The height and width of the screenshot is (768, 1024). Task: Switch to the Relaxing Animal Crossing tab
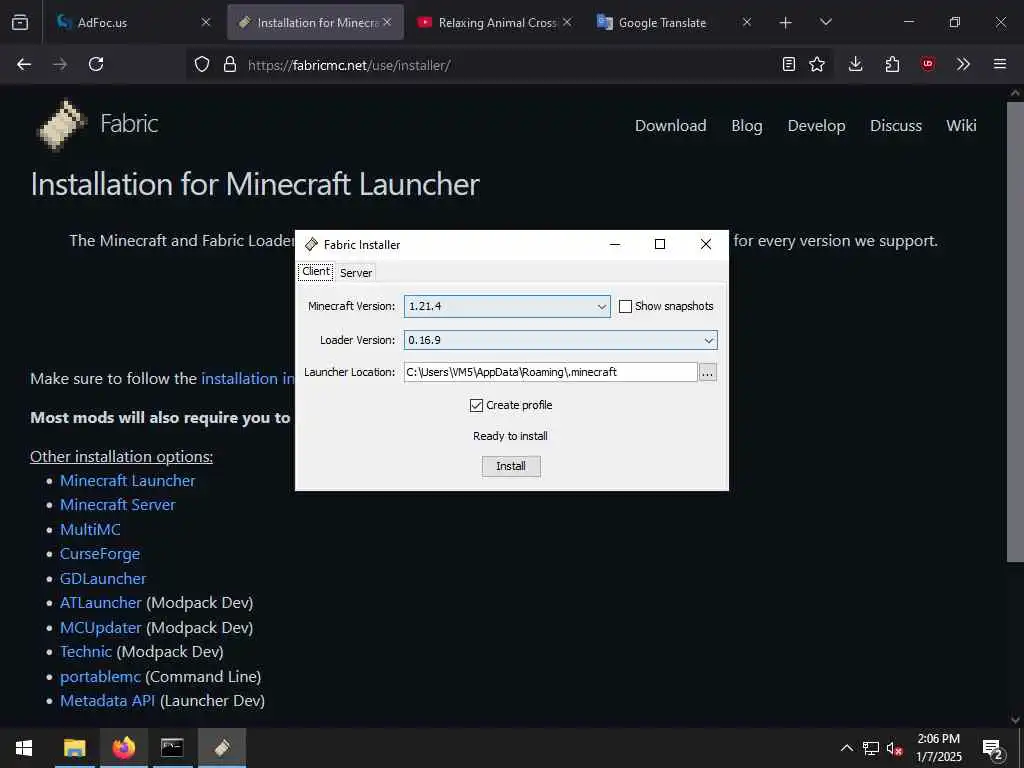click(x=496, y=22)
